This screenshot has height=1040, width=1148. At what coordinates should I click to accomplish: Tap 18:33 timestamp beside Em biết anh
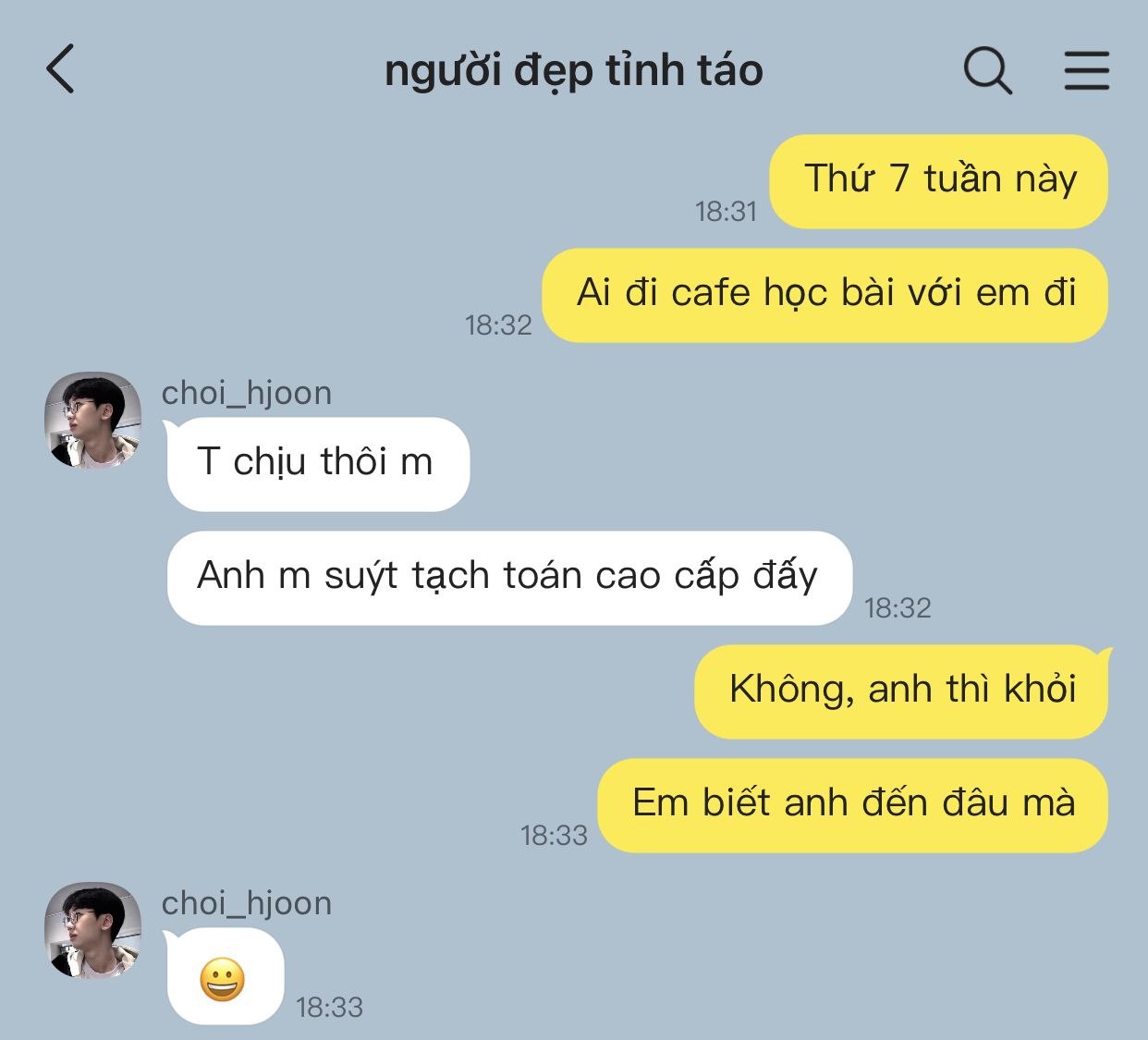(x=554, y=836)
